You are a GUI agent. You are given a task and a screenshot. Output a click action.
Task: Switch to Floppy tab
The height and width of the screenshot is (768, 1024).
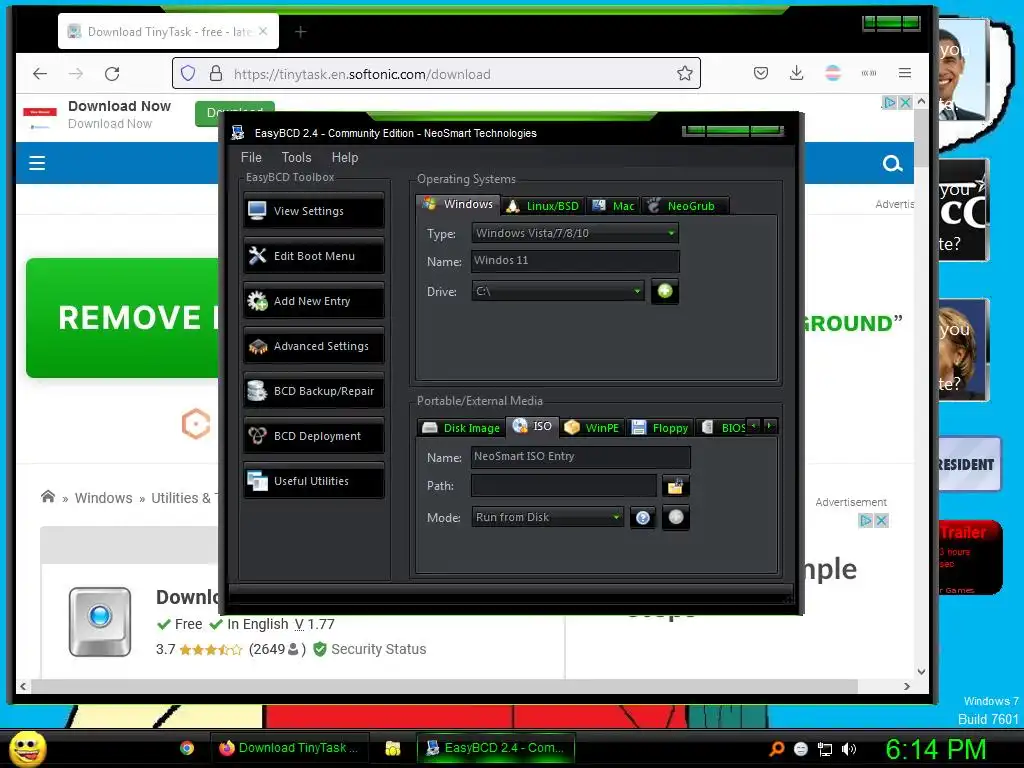[x=660, y=428]
